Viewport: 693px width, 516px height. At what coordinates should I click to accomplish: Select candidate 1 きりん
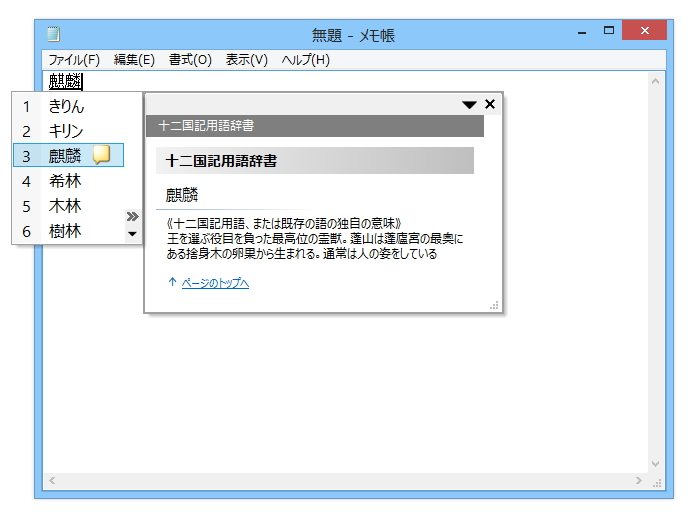point(69,106)
